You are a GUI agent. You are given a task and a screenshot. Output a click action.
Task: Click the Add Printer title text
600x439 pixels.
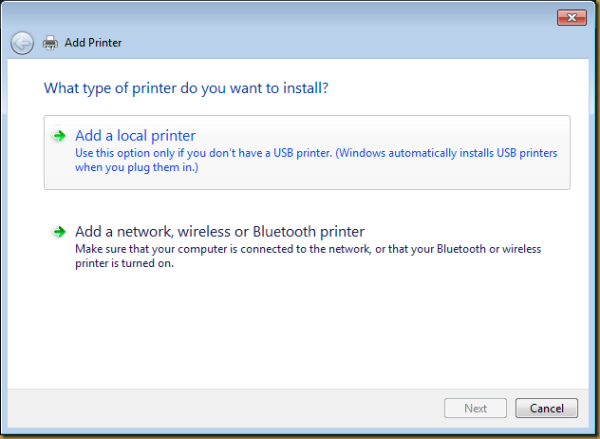[x=93, y=43]
